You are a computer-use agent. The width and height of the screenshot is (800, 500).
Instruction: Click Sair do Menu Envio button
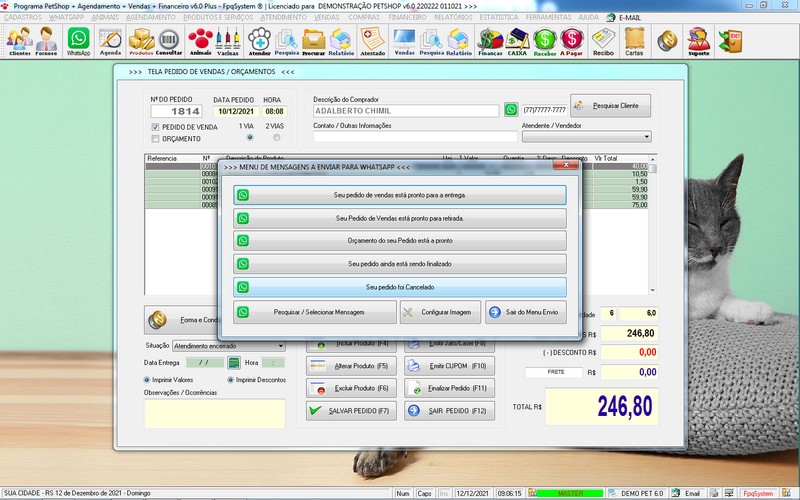click(526, 312)
